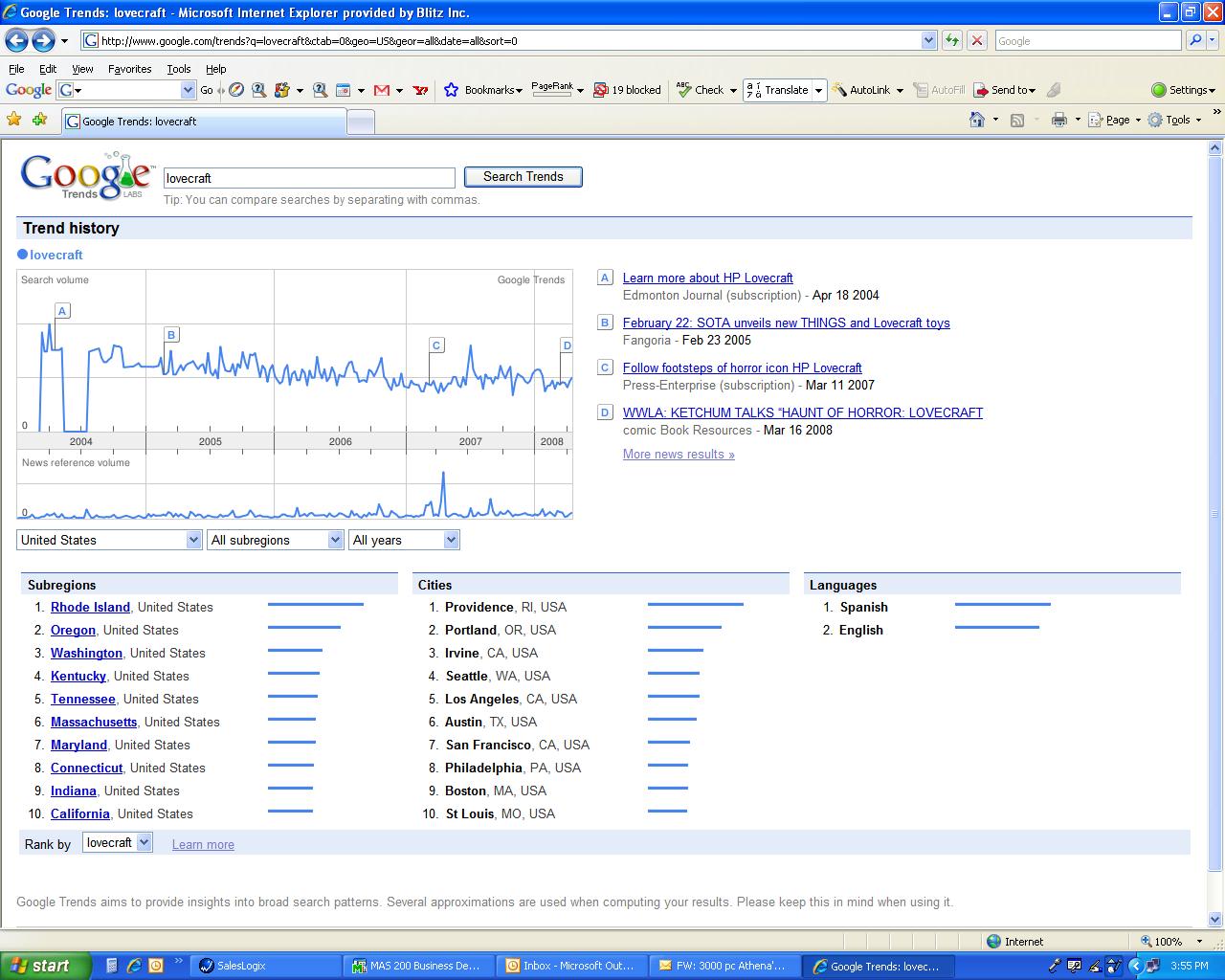
Task: Click the Google Trends Labs logo
Action: point(87,175)
